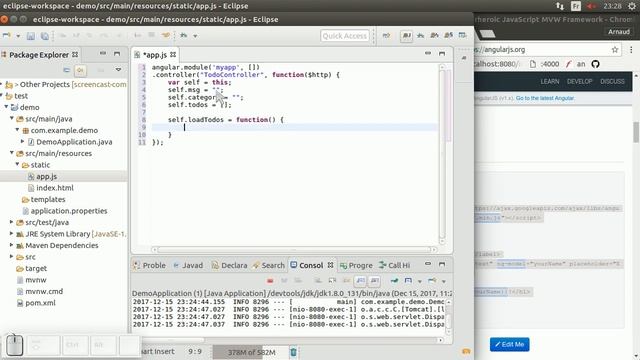Open the Declaration view tab
The height and width of the screenshot is (360, 640).
click(x=229, y=265)
